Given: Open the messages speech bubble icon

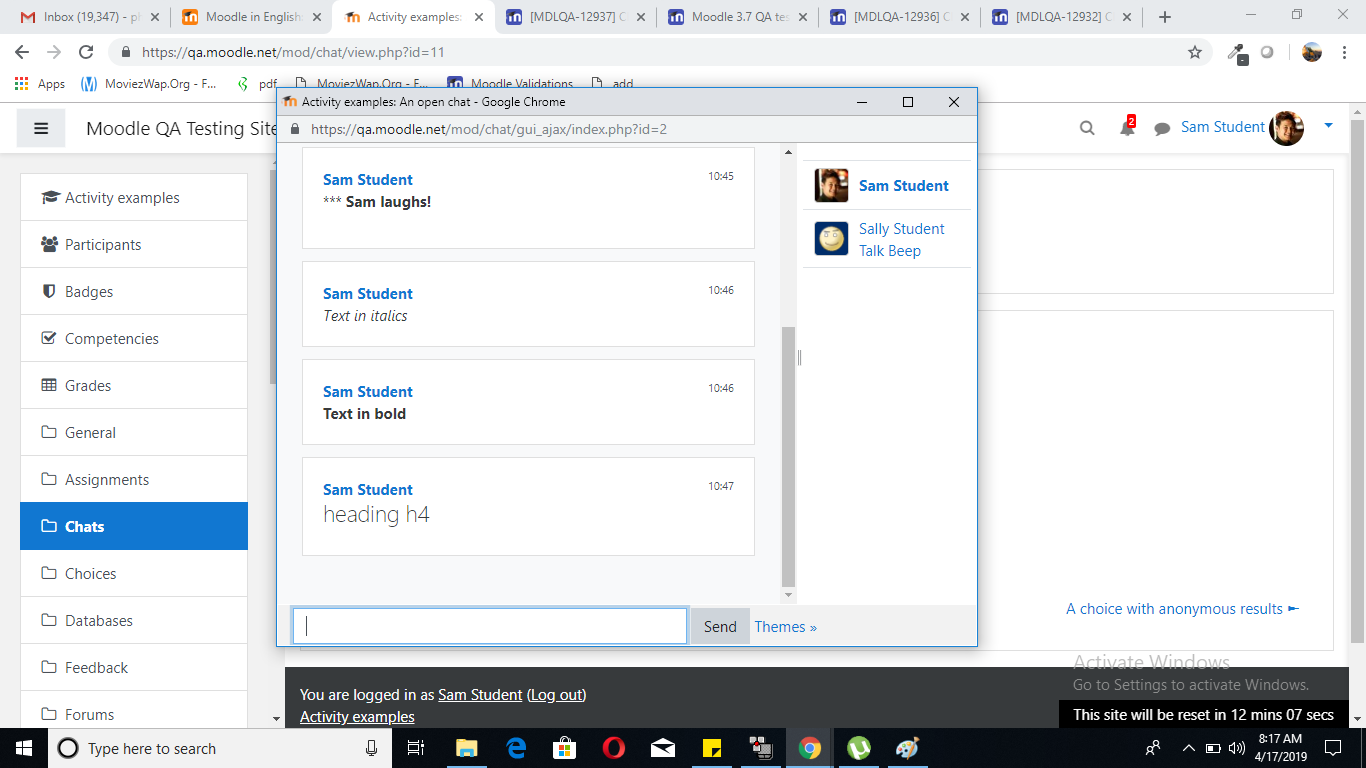Looking at the screenshot, I should pyautogui.click(x=1162, y=129).
